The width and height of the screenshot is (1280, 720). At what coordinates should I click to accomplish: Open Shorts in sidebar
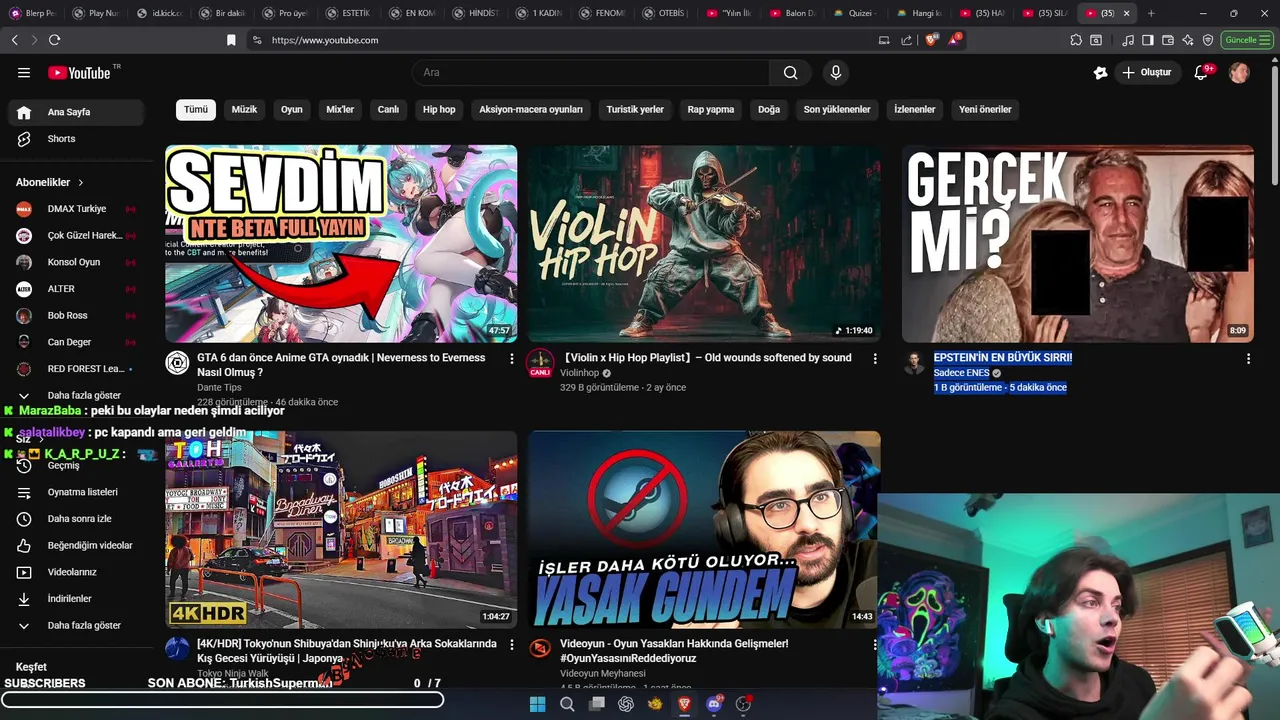click(76, 139)
